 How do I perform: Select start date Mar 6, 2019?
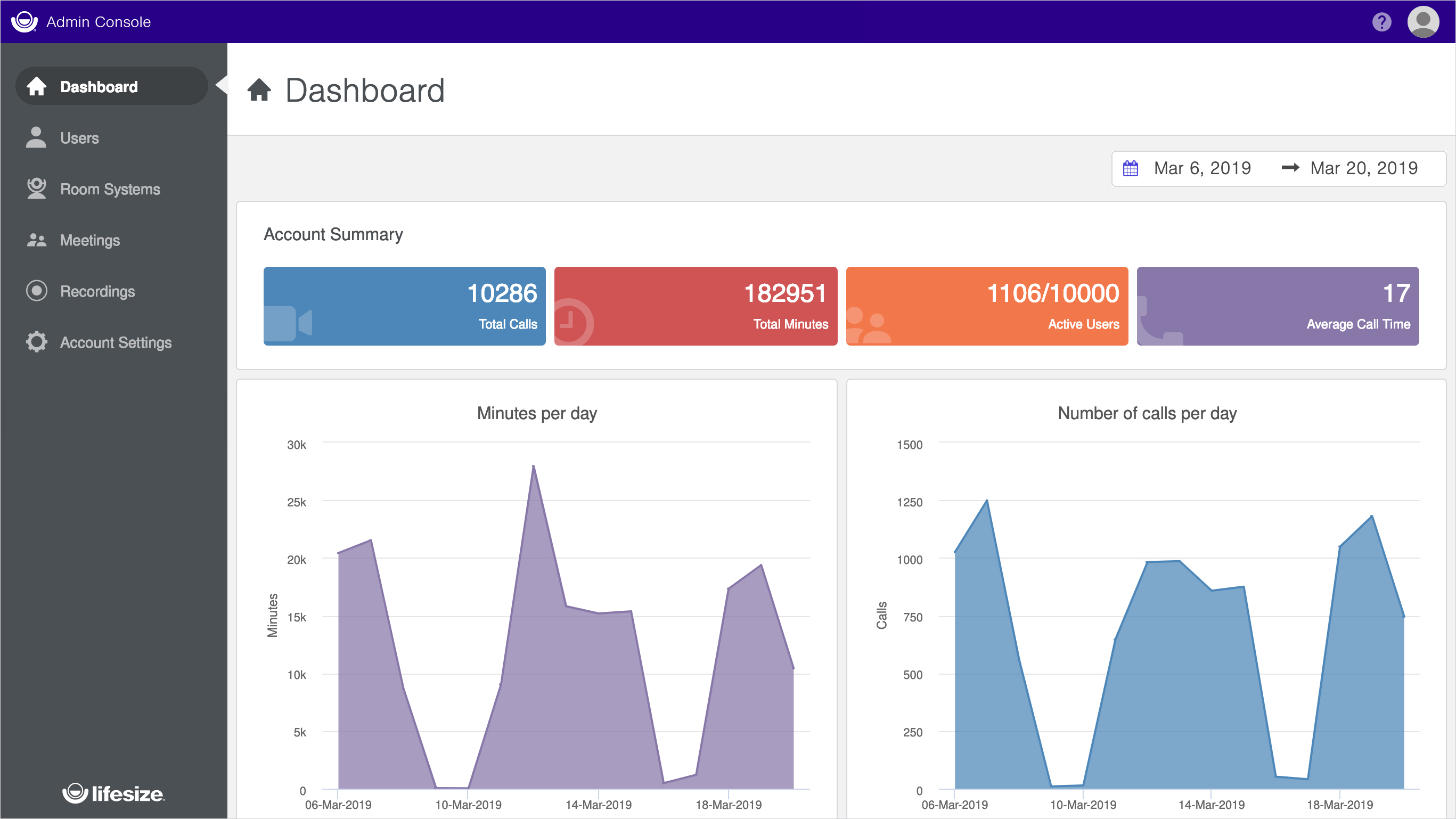pyautogui.click(x=1202, y=168)
